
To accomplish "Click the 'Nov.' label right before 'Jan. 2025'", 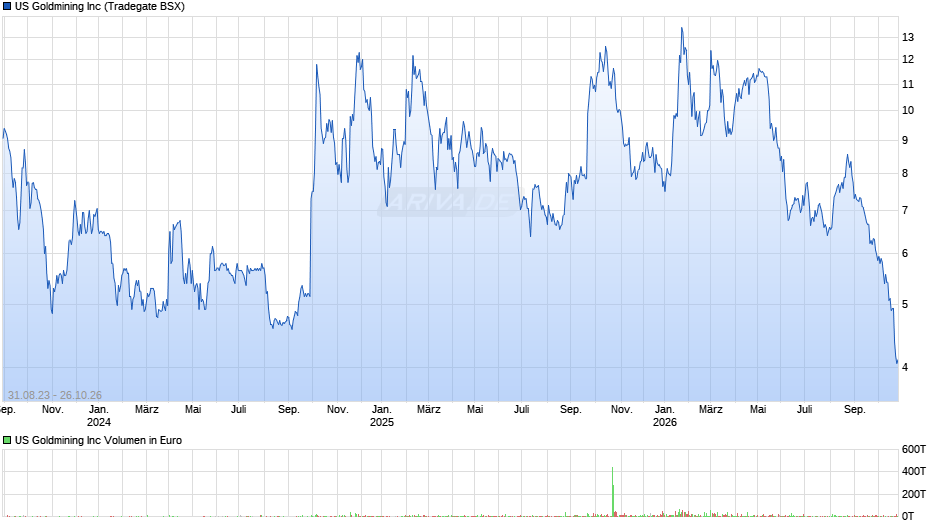I will coord(338,410).
